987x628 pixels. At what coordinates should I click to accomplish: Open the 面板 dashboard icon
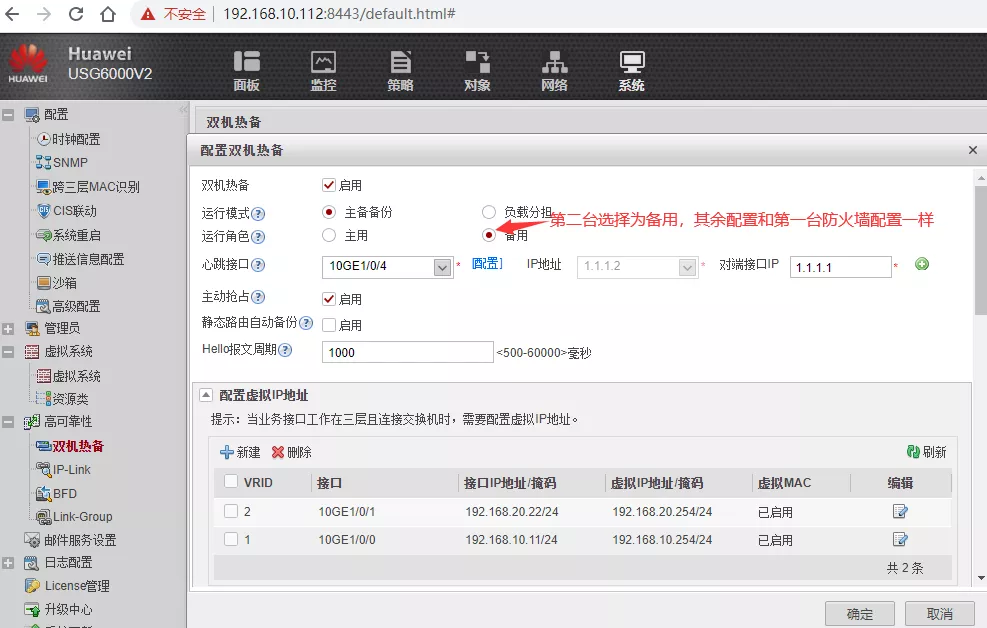point(246,69)
